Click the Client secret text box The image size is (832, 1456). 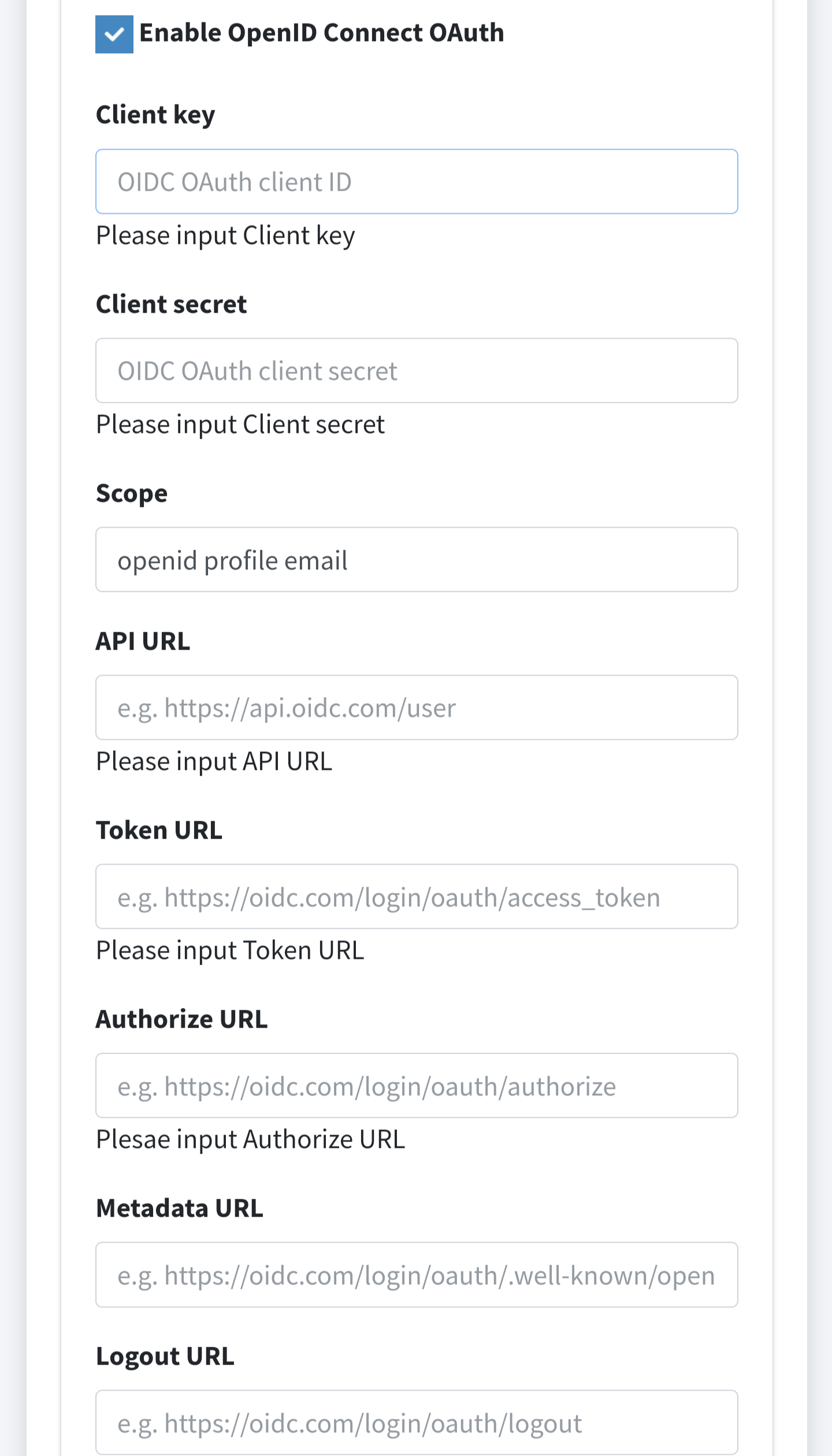tap(416, 369)
